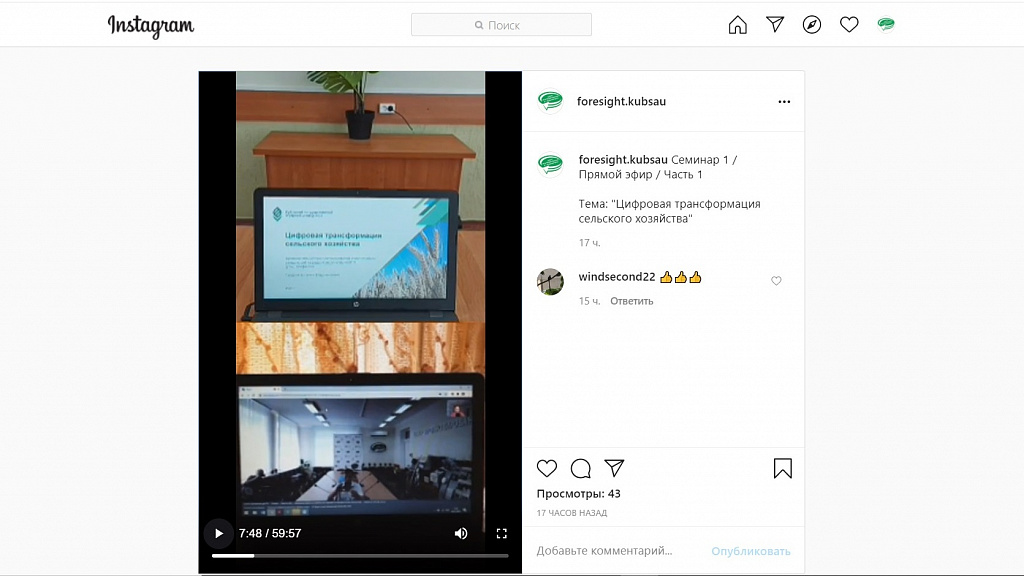The height and width of the screenshot is (576, 1024).
Task: Open the three-dot post options menu
Action: click(x=784, y=102)
